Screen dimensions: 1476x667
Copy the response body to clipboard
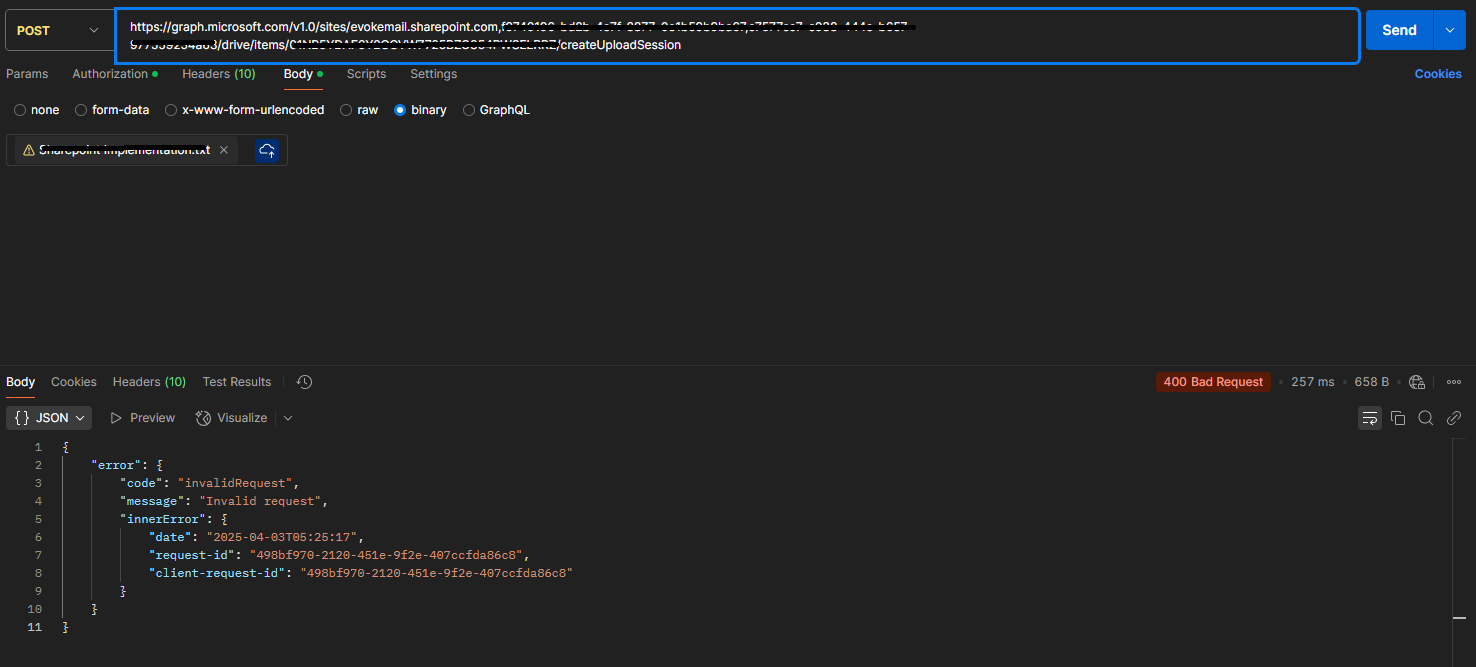pos(1398,418)
